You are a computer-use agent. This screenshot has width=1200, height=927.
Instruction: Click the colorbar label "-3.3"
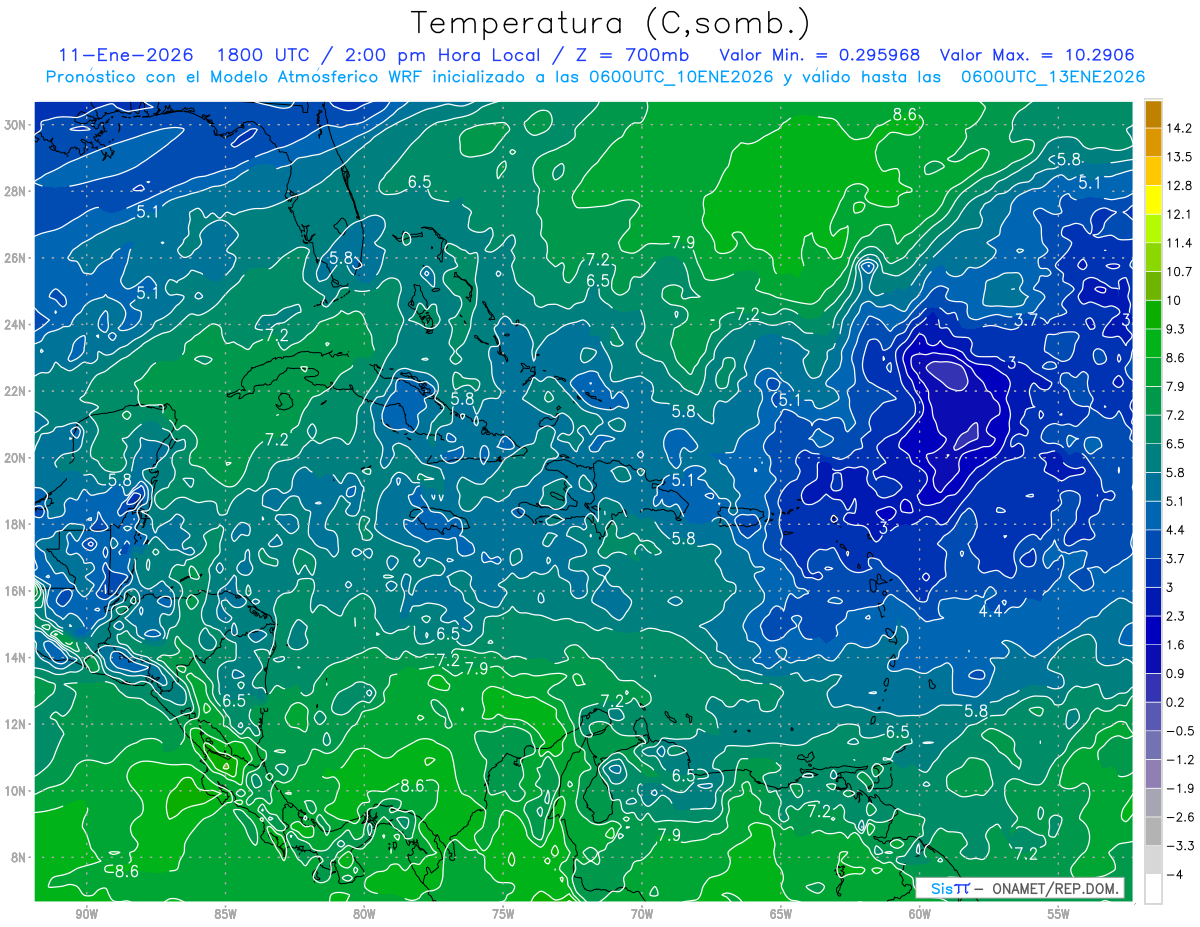coord(1179,846)
